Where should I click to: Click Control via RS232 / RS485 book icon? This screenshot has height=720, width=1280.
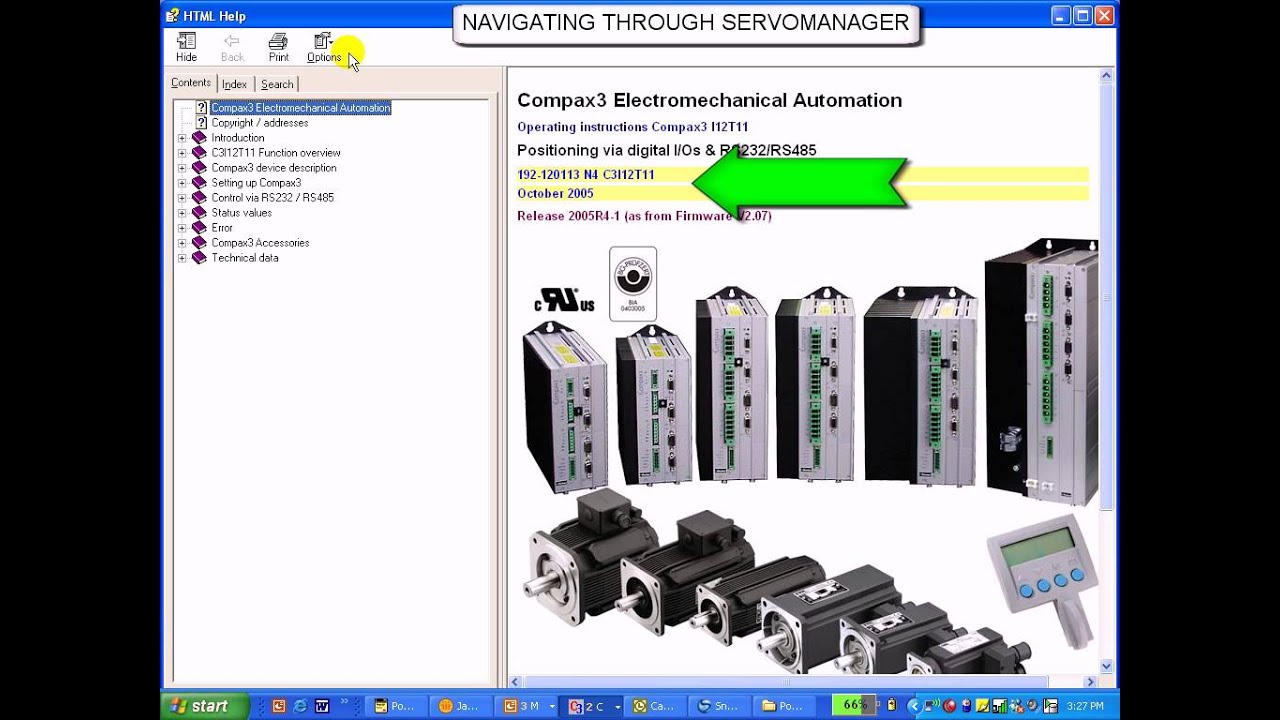[199, 198]
